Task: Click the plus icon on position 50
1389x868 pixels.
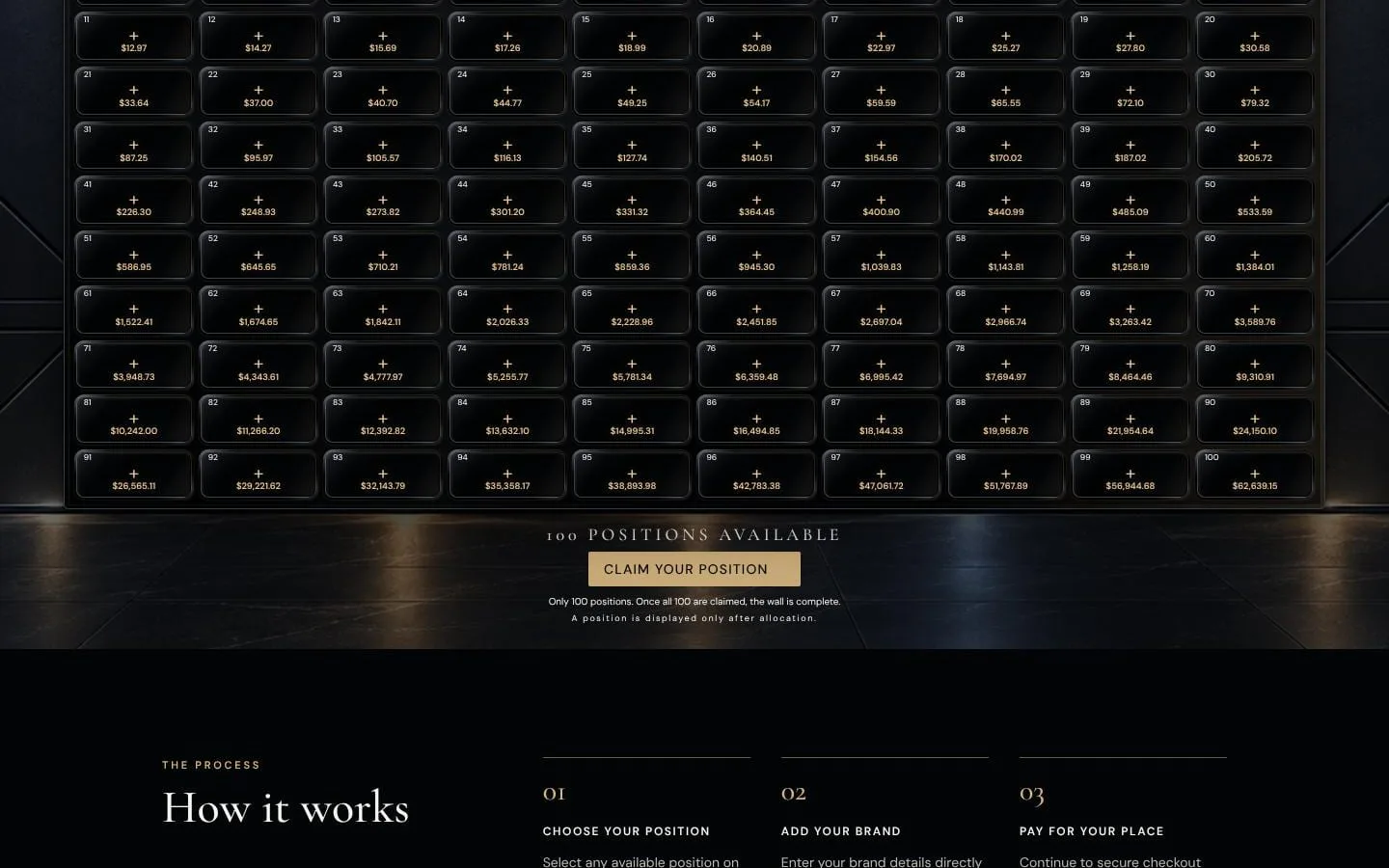Action: pyautogui.click(x=1255, y=200)
